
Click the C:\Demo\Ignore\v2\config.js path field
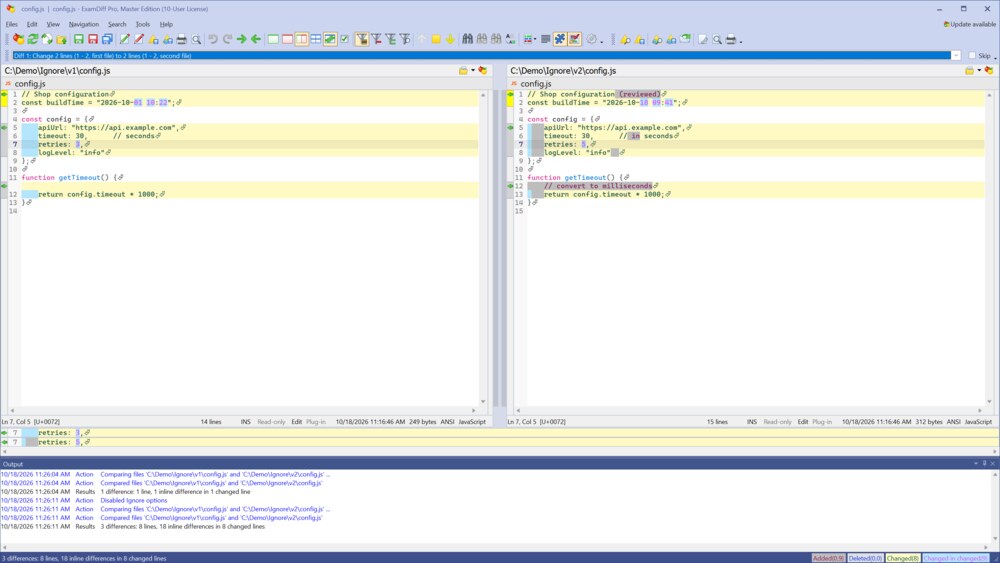pos(737,71)
